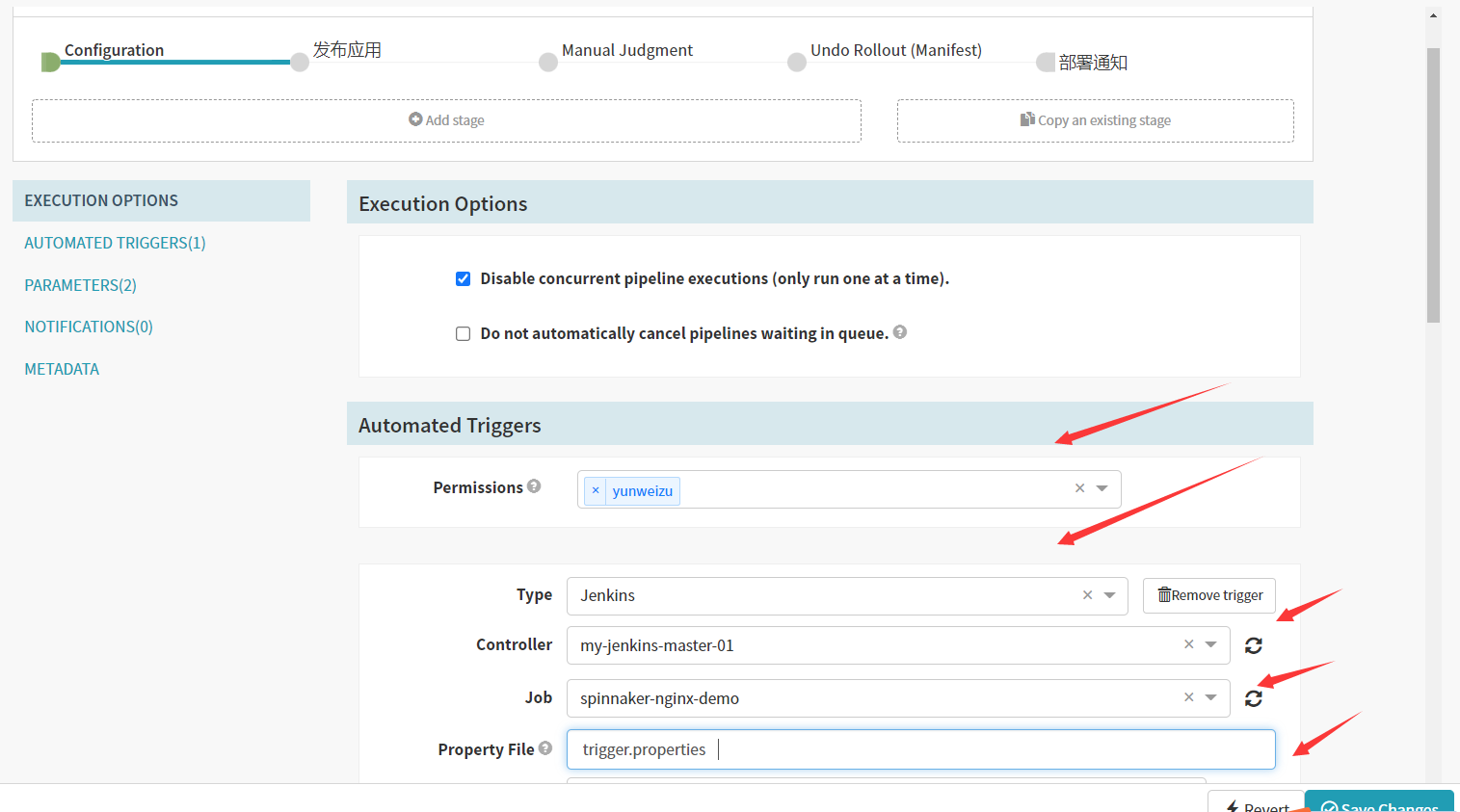Open help for Permissions field
Viewport: 1460px width, 812px height.
click(x=534, y=486)
